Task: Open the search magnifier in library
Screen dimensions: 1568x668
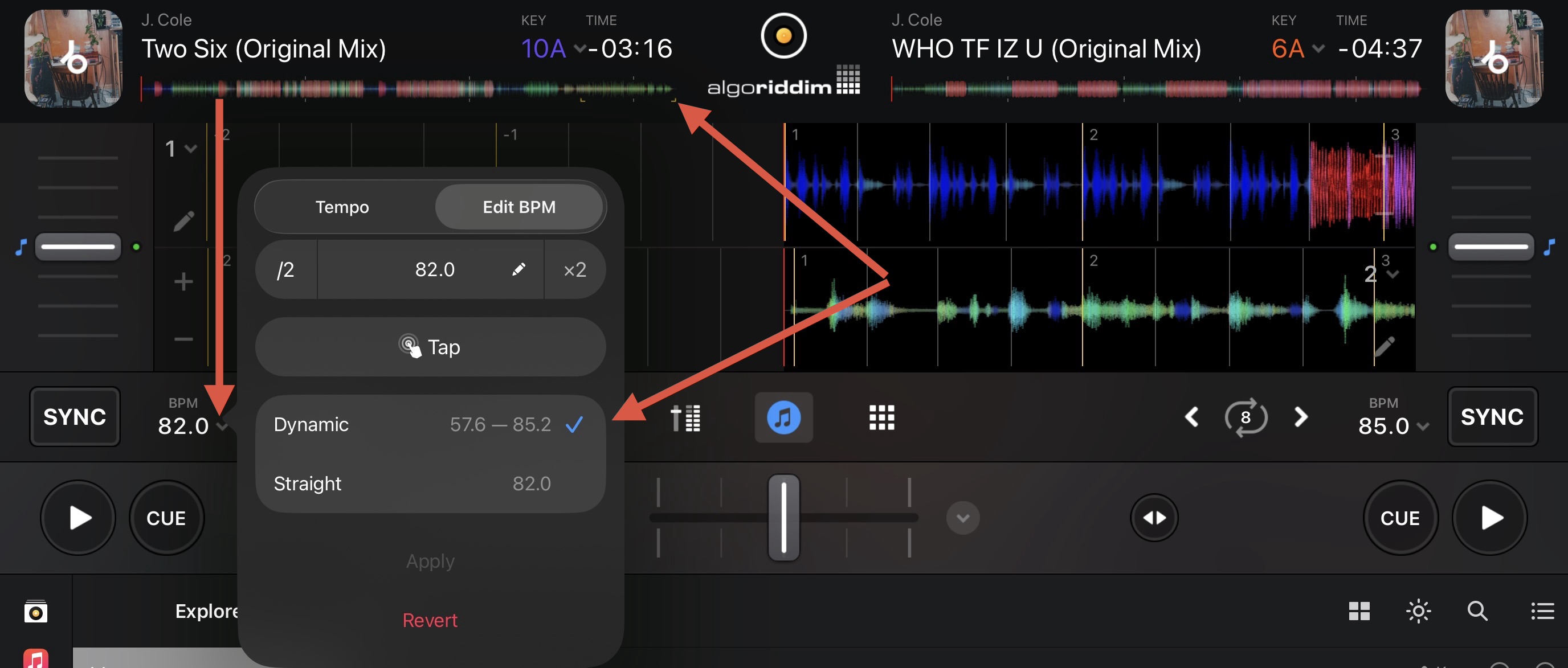Action: pyautogui.click(x=1477, y=611)
